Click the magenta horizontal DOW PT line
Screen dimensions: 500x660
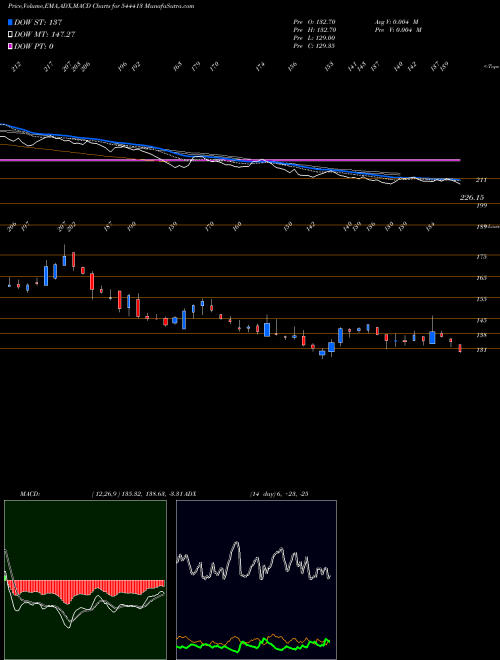[x=230, y=160]
